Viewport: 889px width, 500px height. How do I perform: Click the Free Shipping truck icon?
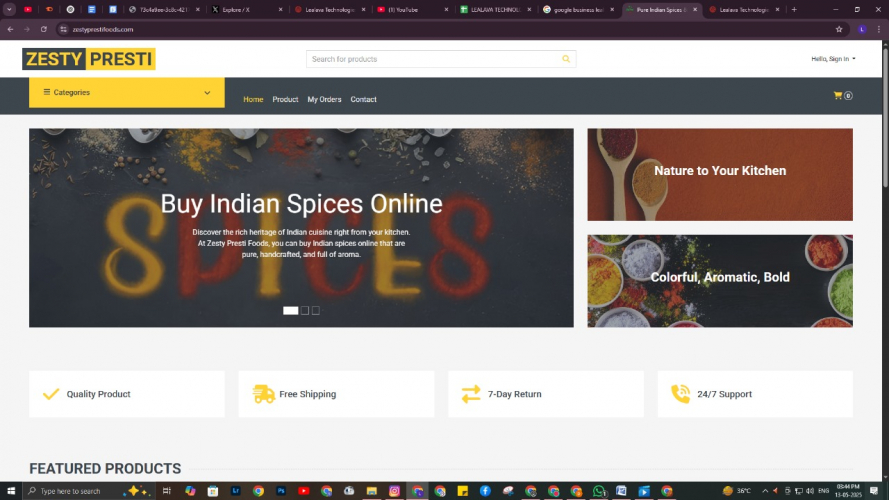[264, 394]
